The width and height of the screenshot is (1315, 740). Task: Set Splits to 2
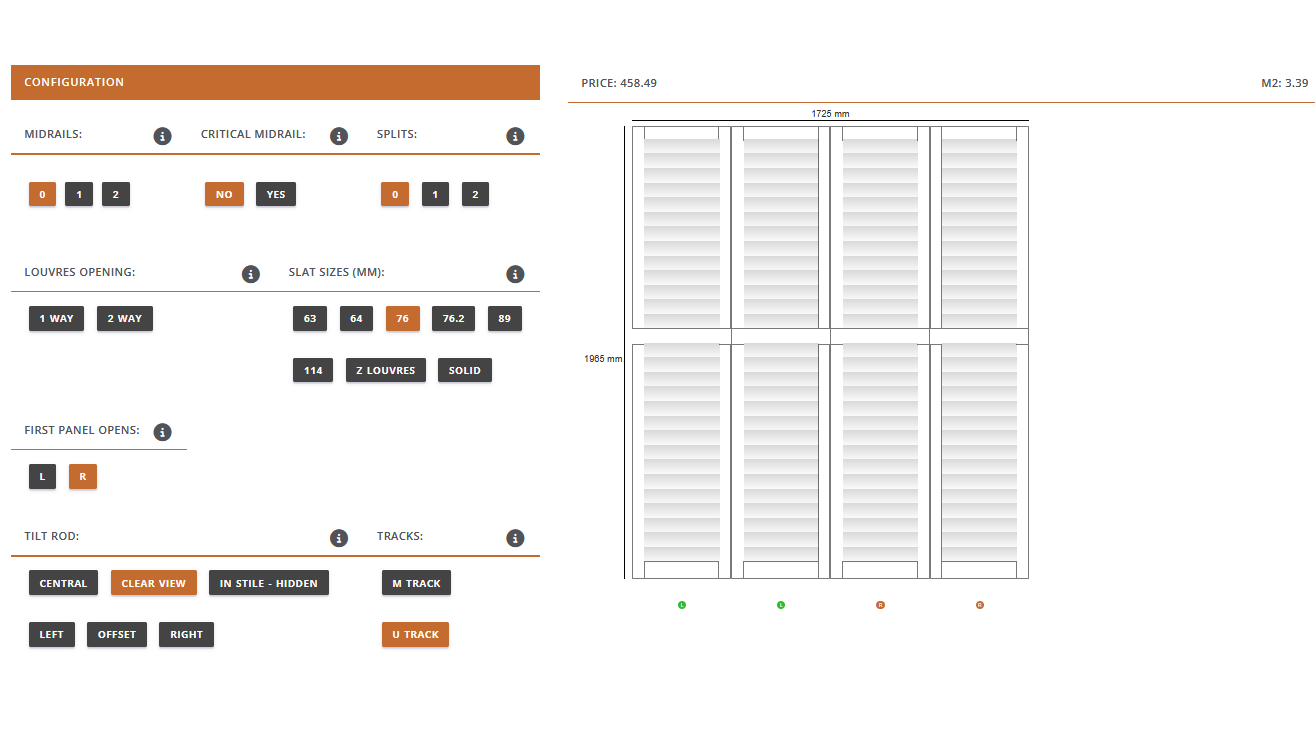click(475, 194)
